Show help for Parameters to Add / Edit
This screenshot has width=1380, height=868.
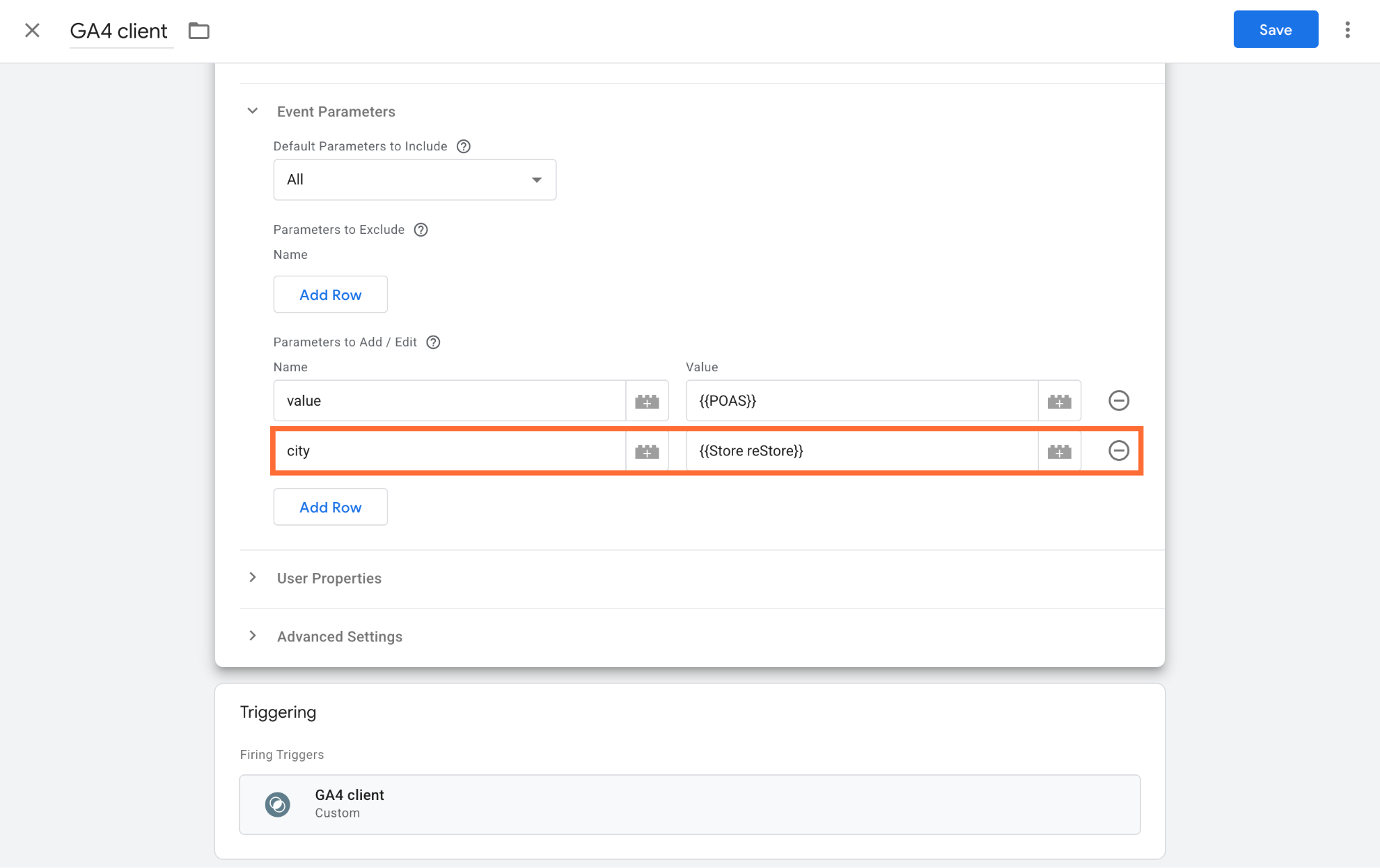point(433,342)
